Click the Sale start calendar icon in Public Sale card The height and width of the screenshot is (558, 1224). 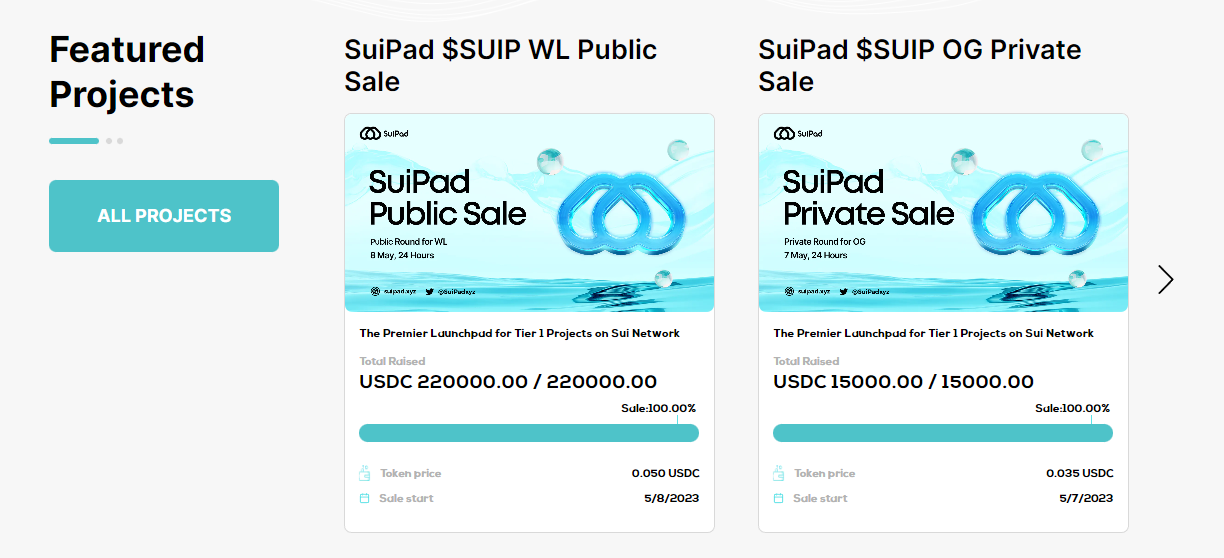(364, 498)
